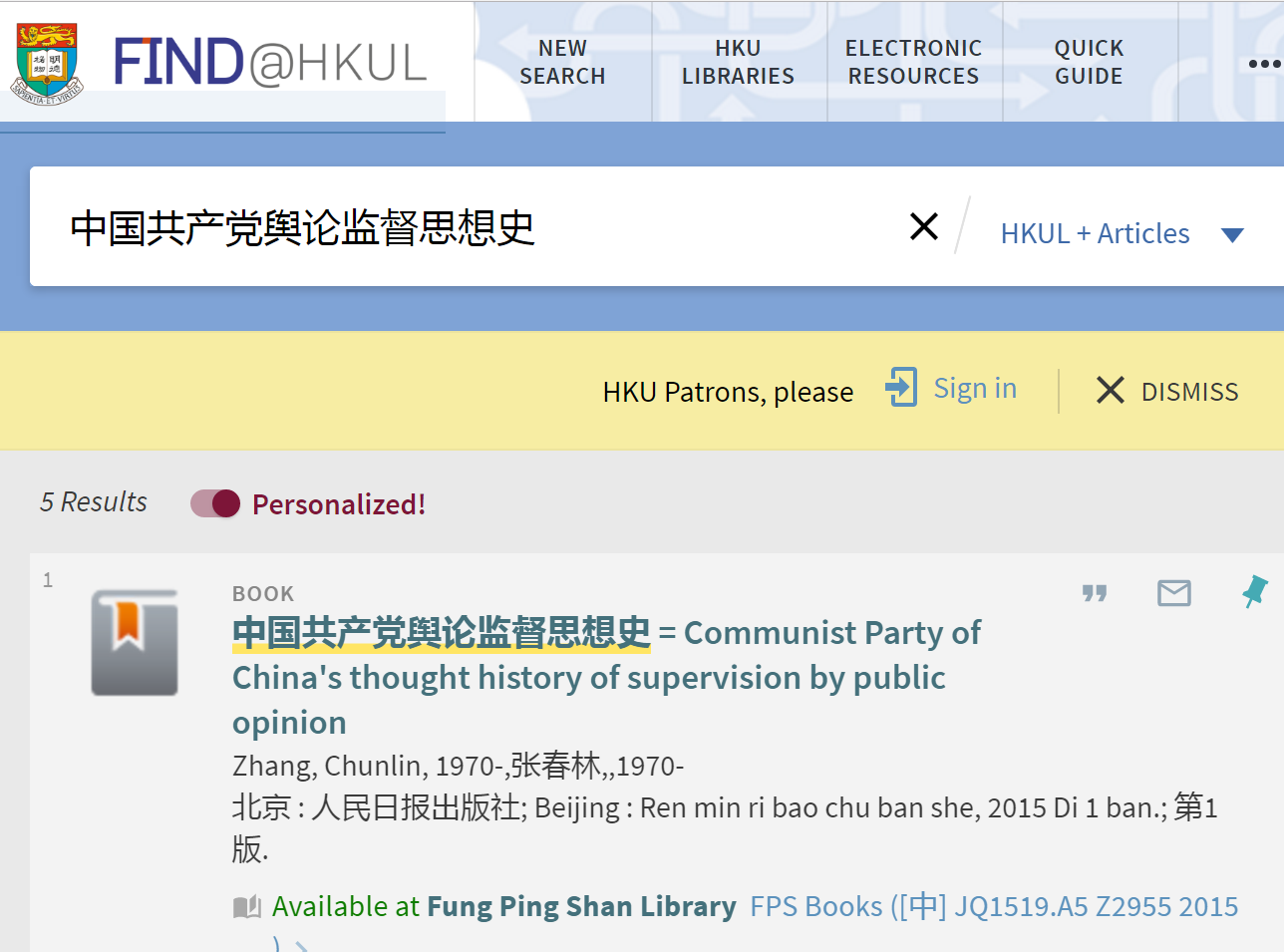Clear the search box text
The height and width of the screenshot is (952, 1284).
tap(924, 226)
